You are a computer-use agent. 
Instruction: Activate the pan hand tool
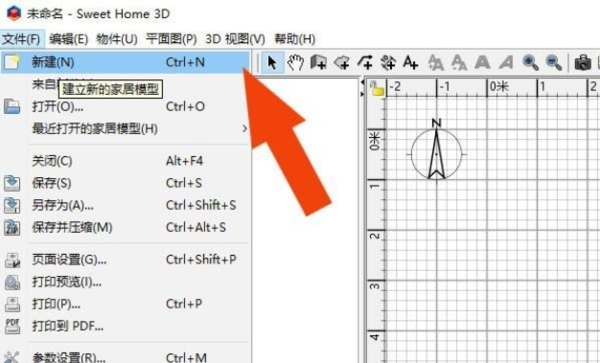(x=295, y=62)
